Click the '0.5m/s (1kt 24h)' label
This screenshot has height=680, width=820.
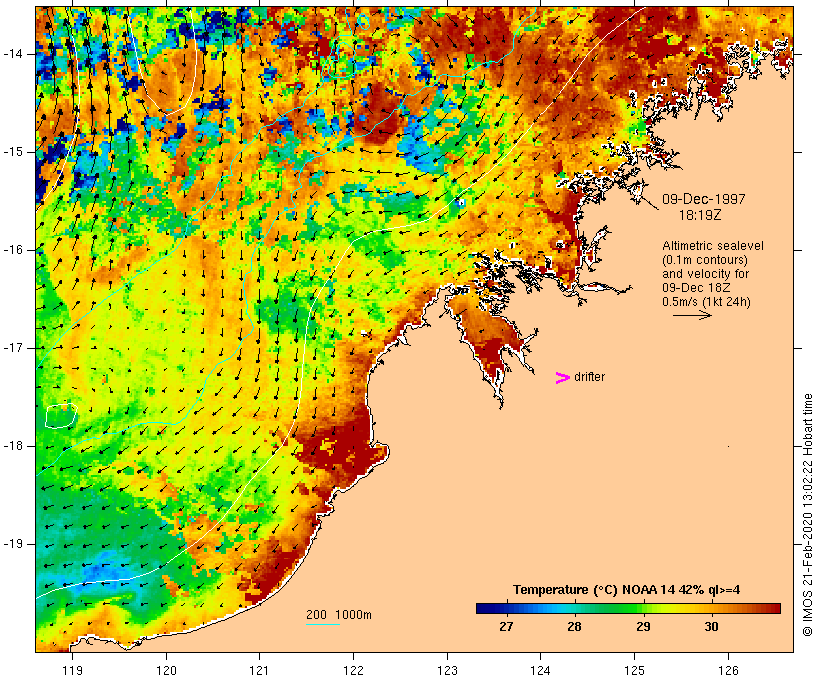(x=706, y=302)
